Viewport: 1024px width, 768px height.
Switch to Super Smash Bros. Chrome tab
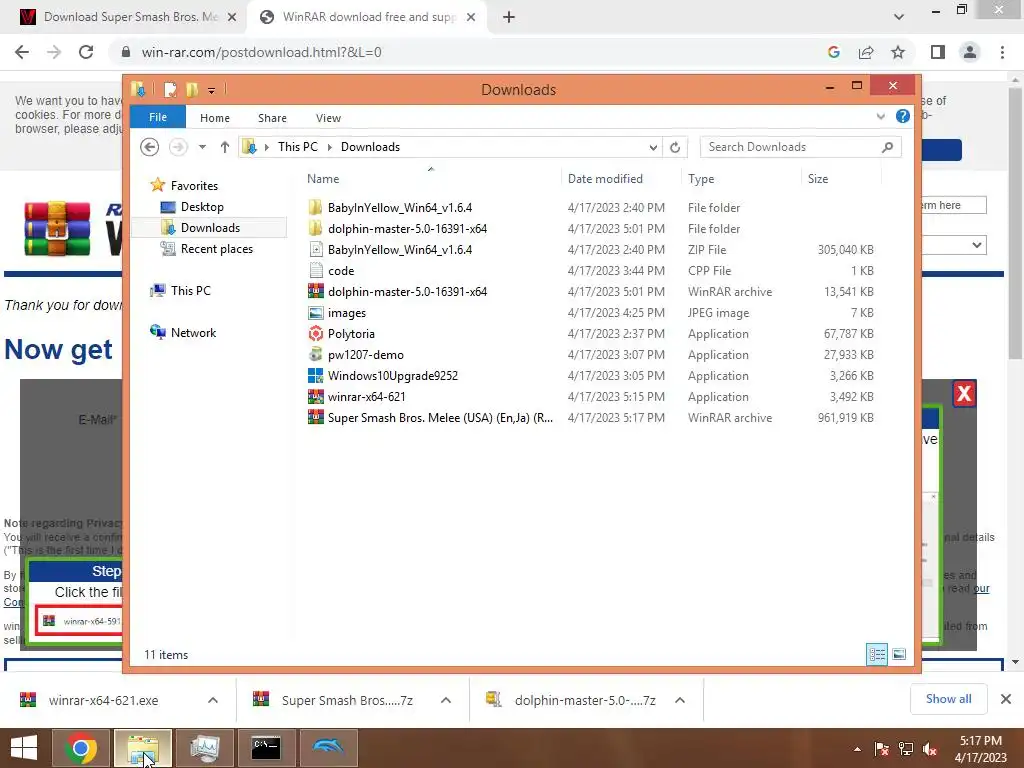click(128, 17)
